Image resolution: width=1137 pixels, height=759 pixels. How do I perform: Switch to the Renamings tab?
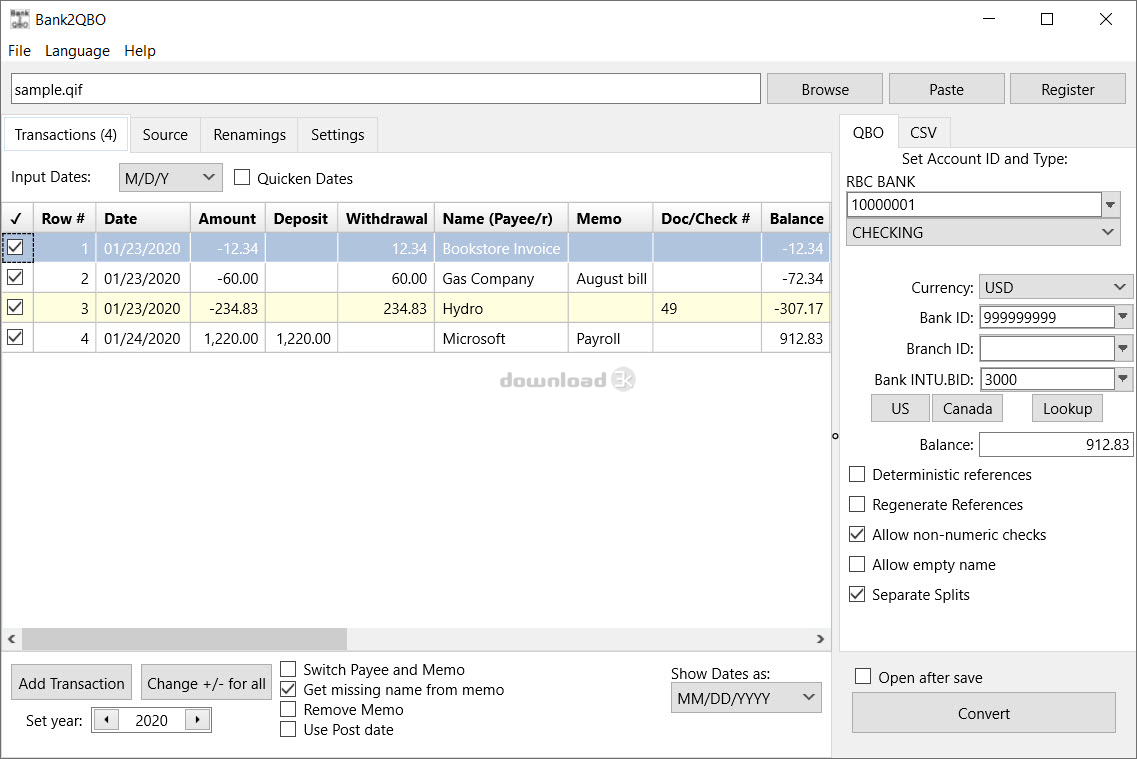(249, 135)
